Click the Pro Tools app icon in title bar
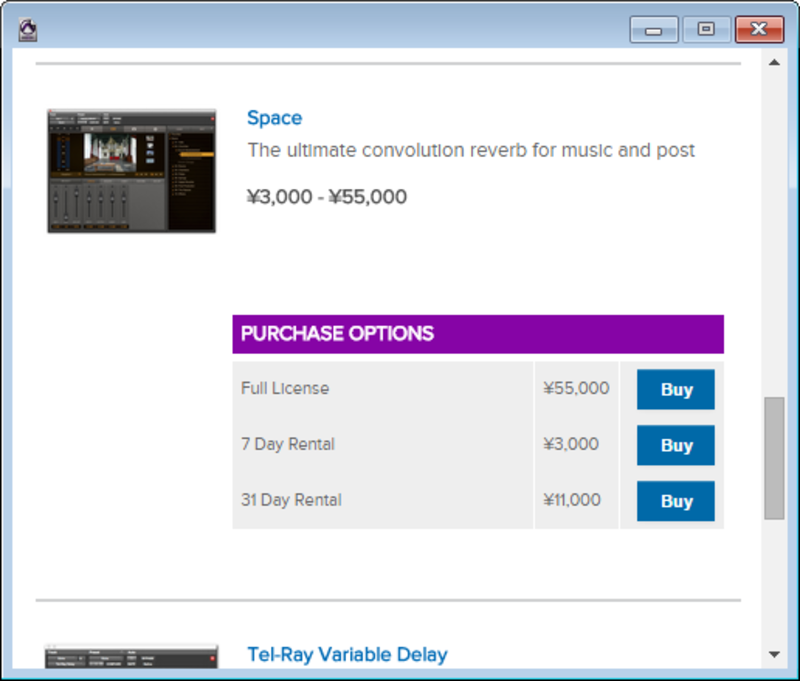This screenshot has height=681, width=800. (28, 29)
